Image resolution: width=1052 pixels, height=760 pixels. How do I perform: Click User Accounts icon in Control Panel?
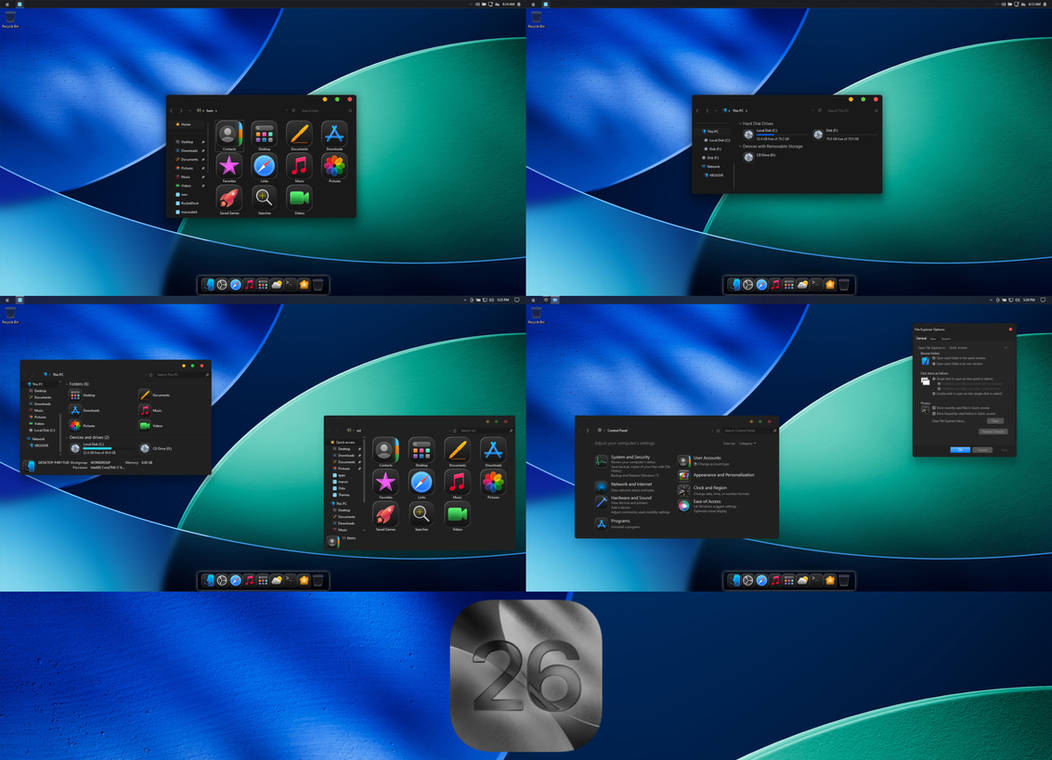click(x=684, y=461)
